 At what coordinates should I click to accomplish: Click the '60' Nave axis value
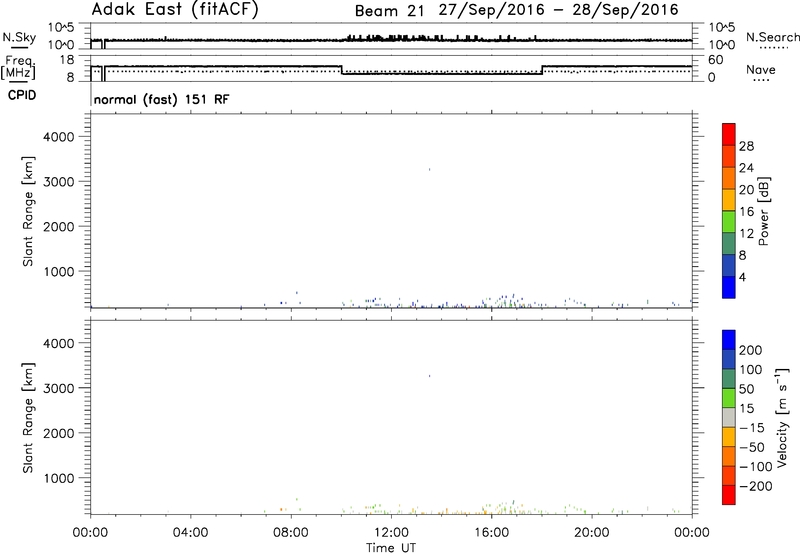716,60
